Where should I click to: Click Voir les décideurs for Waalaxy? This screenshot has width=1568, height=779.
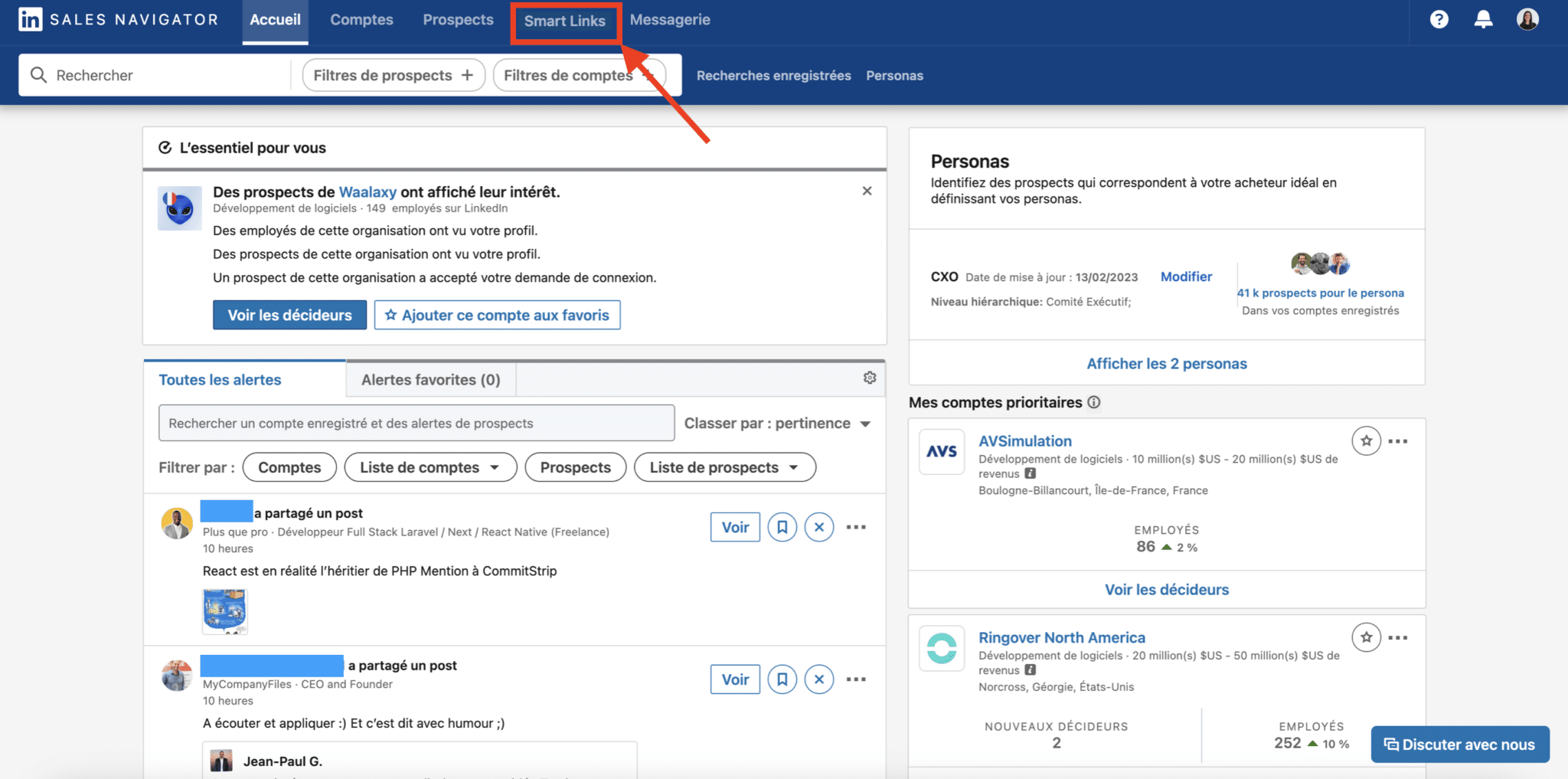(289, 314)
